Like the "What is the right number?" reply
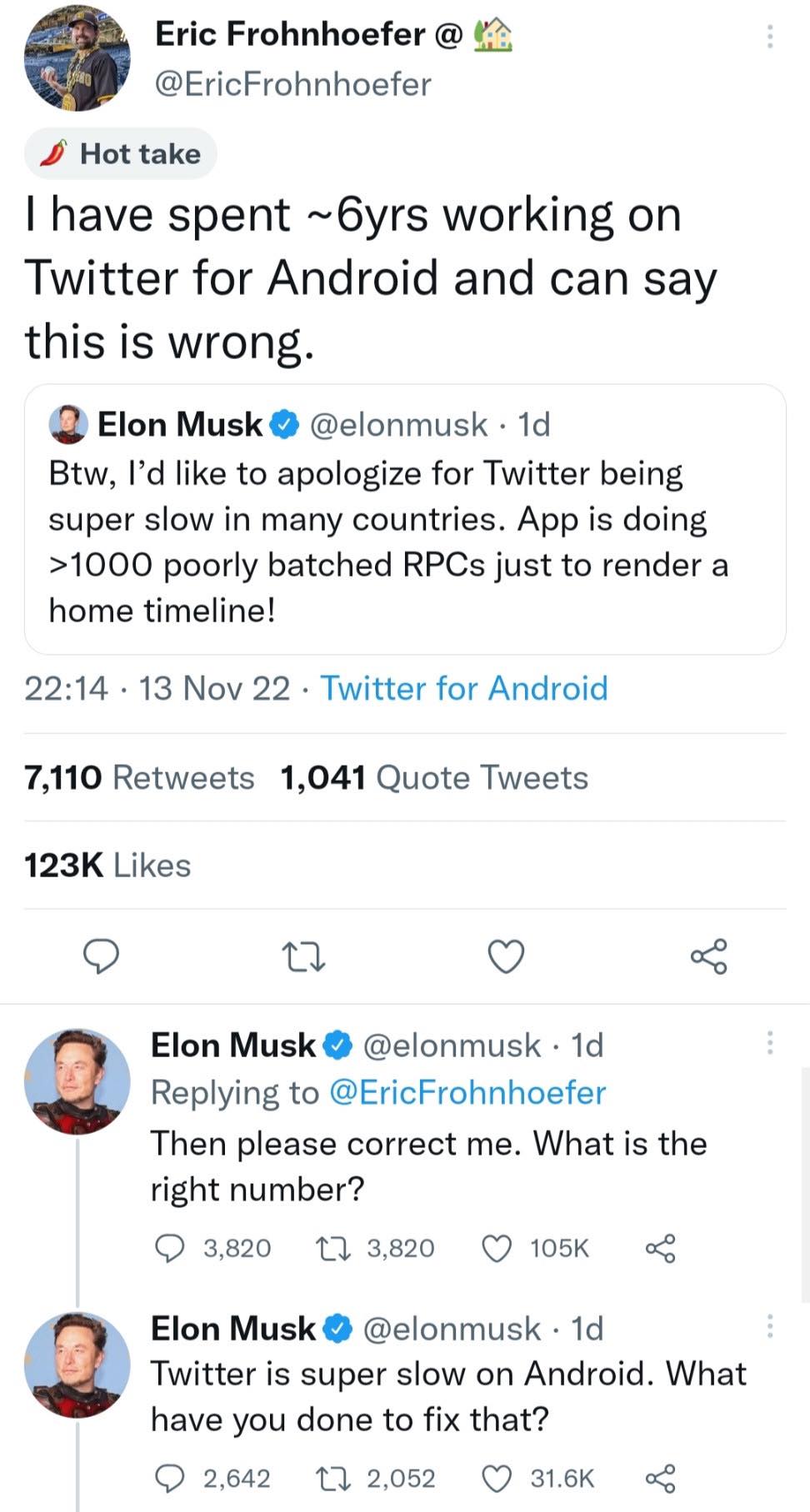Screen dimensions: 810x1512 click(497, 1248)
